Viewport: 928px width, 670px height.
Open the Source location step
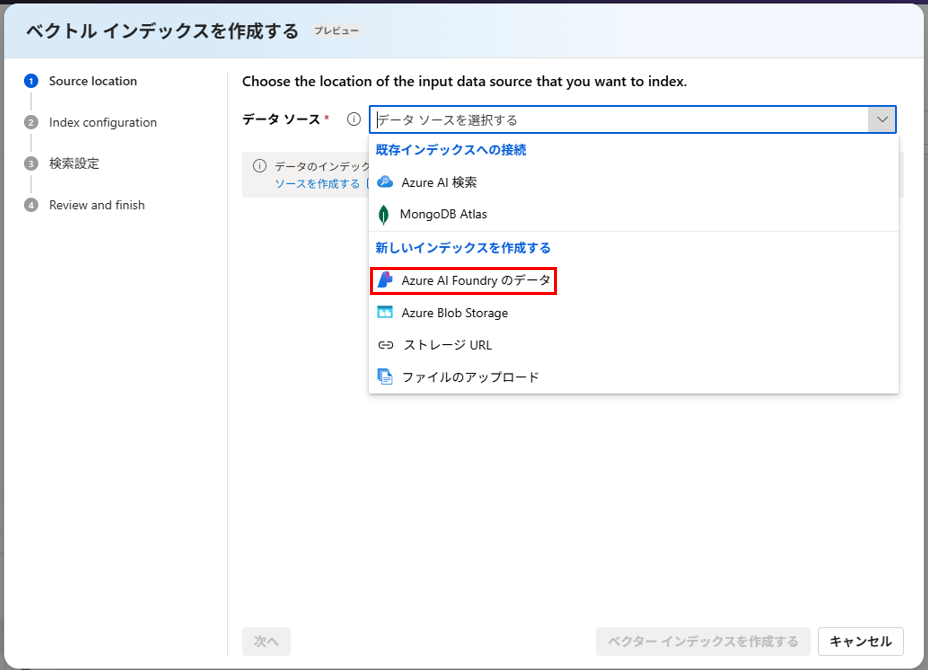point(93,81)
